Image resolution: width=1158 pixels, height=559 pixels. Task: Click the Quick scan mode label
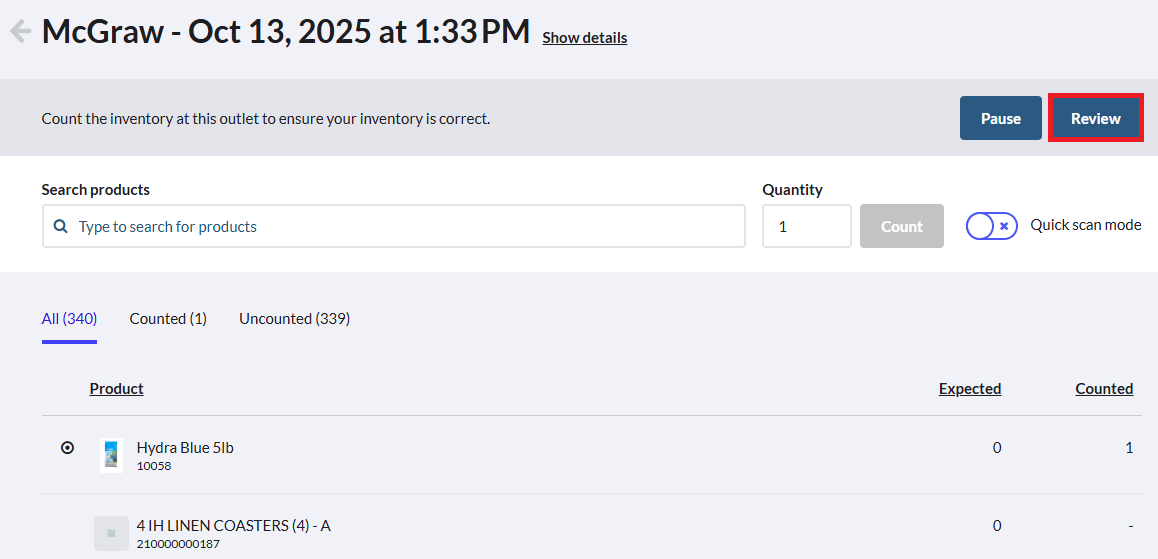[x=1086, y=225]
